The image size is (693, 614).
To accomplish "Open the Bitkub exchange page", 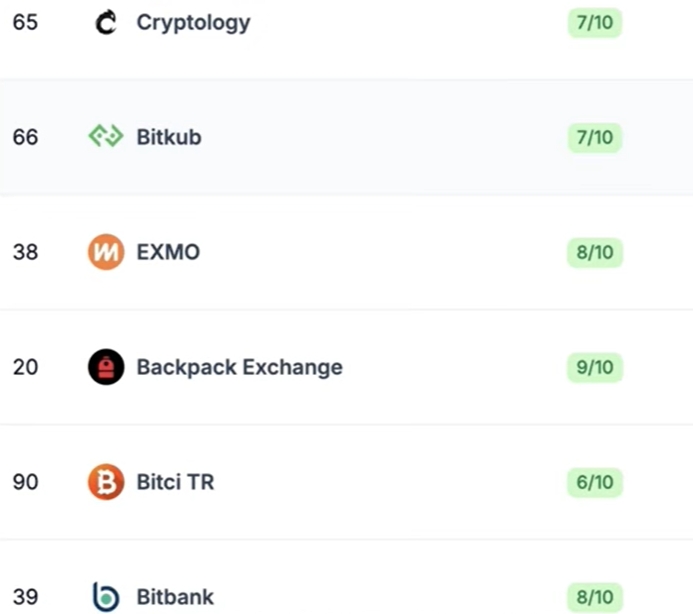I will click(x=169, y=137).
